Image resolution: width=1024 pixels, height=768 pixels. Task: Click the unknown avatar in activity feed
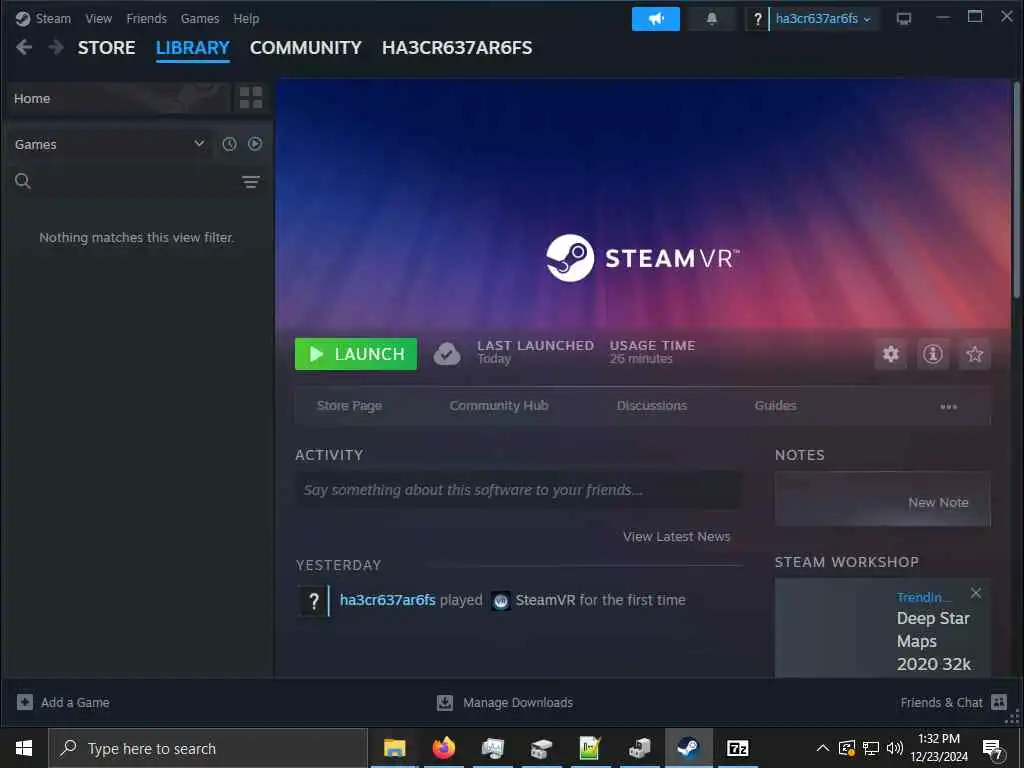coord(314,601)
